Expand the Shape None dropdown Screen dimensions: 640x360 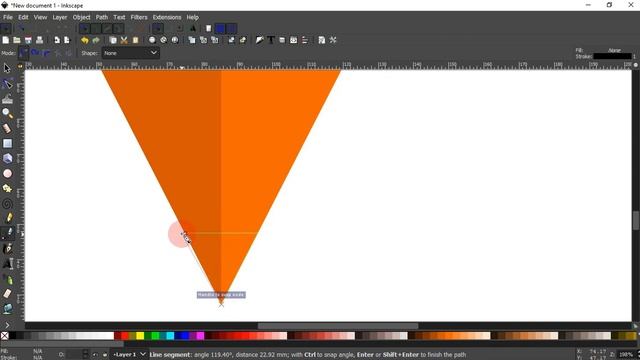(x=130, y=53)
